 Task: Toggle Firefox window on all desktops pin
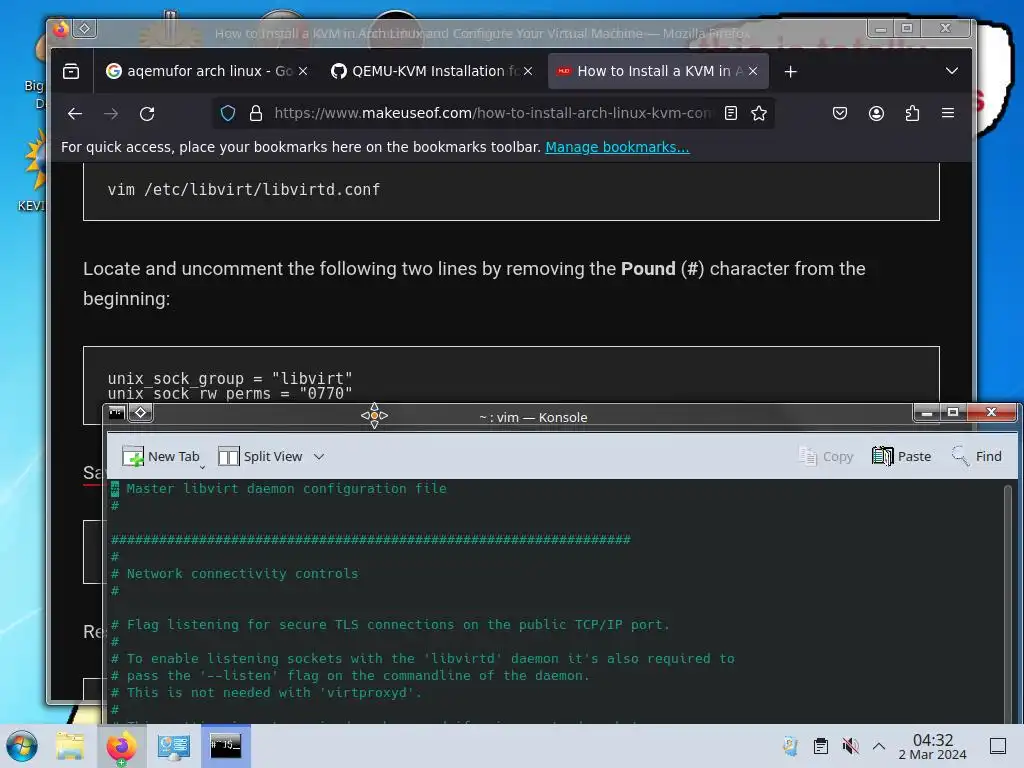point(85,29)
